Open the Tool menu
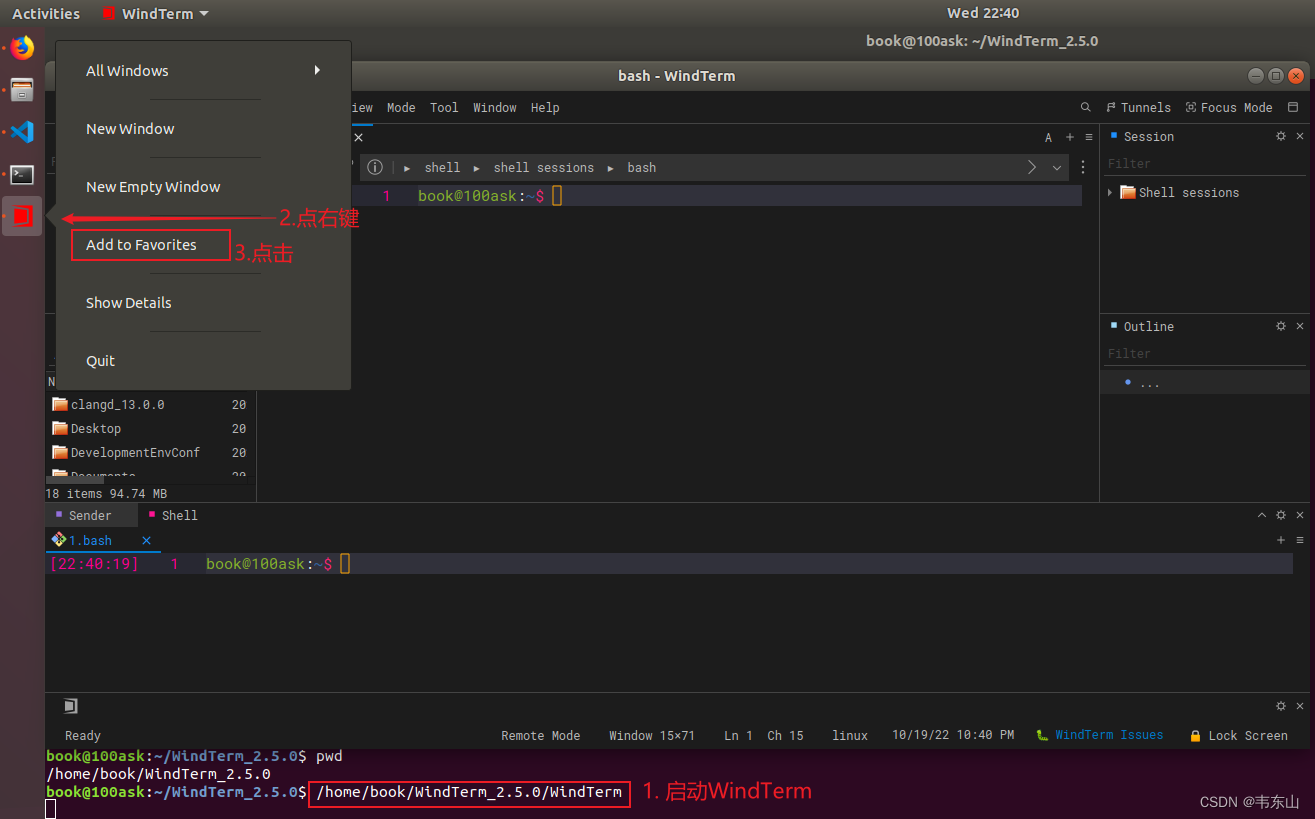This screenshot has height=819, width=1315. [x=444, y=107]
